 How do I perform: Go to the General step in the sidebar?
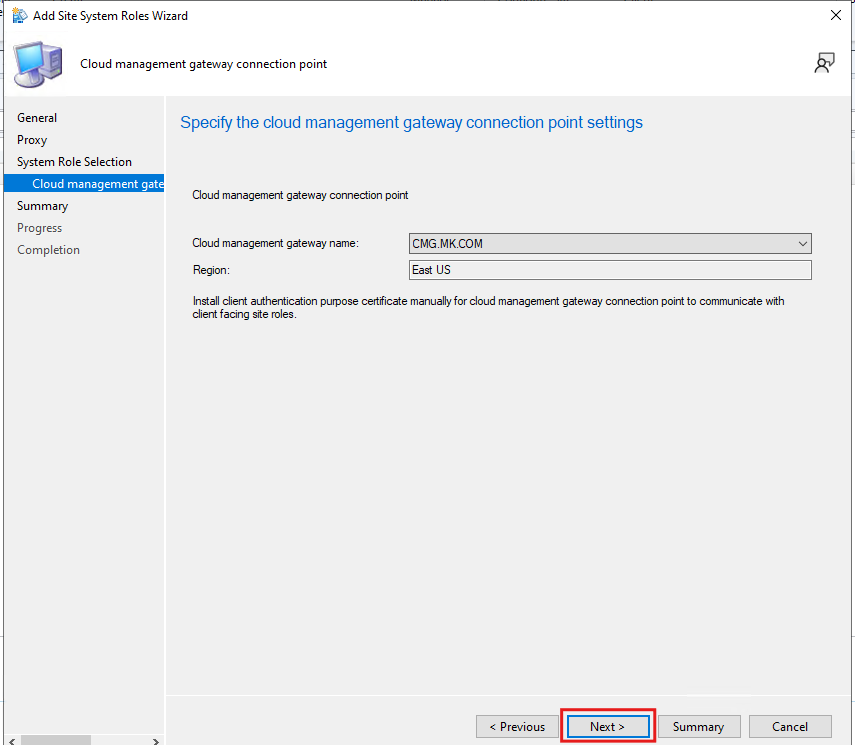[x=37, y=118]
